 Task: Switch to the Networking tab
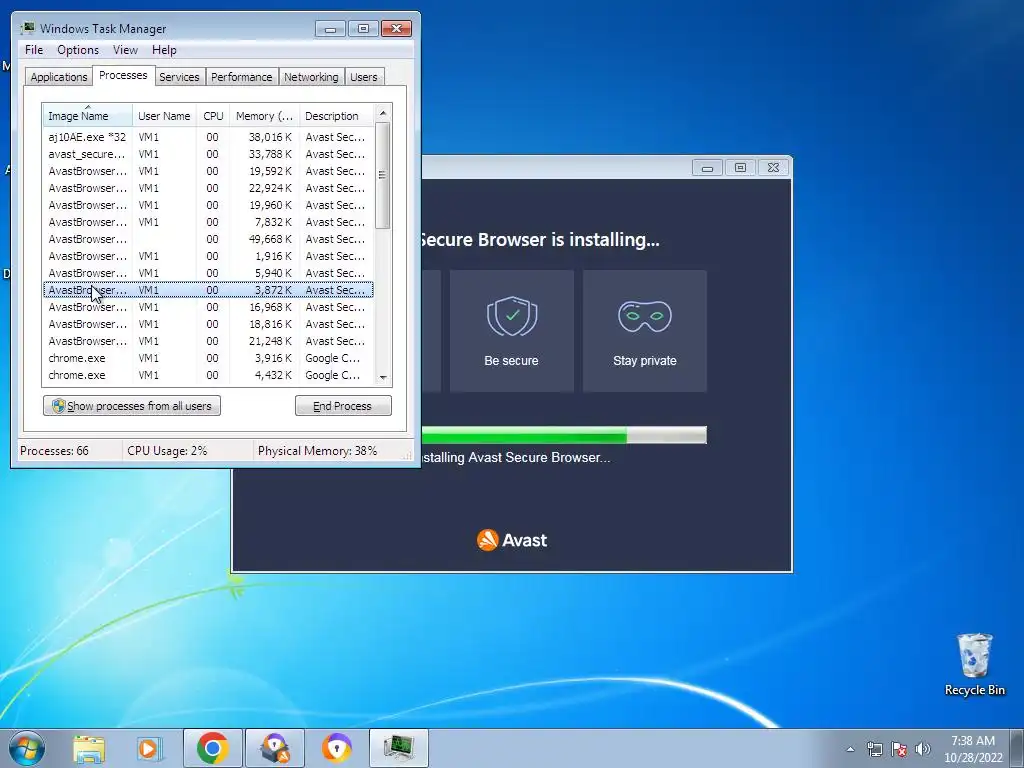[x=312, y=77]
